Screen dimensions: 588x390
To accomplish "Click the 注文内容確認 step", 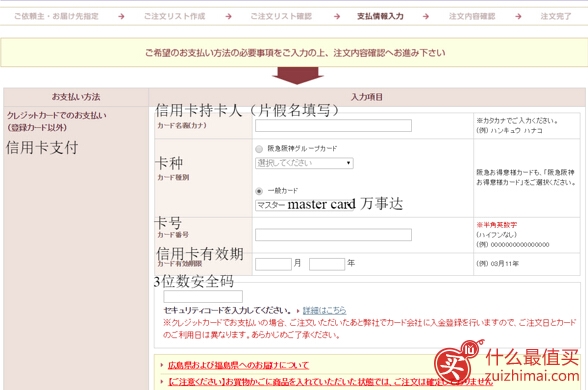I will pyautogui.click(x=472, y=16).
